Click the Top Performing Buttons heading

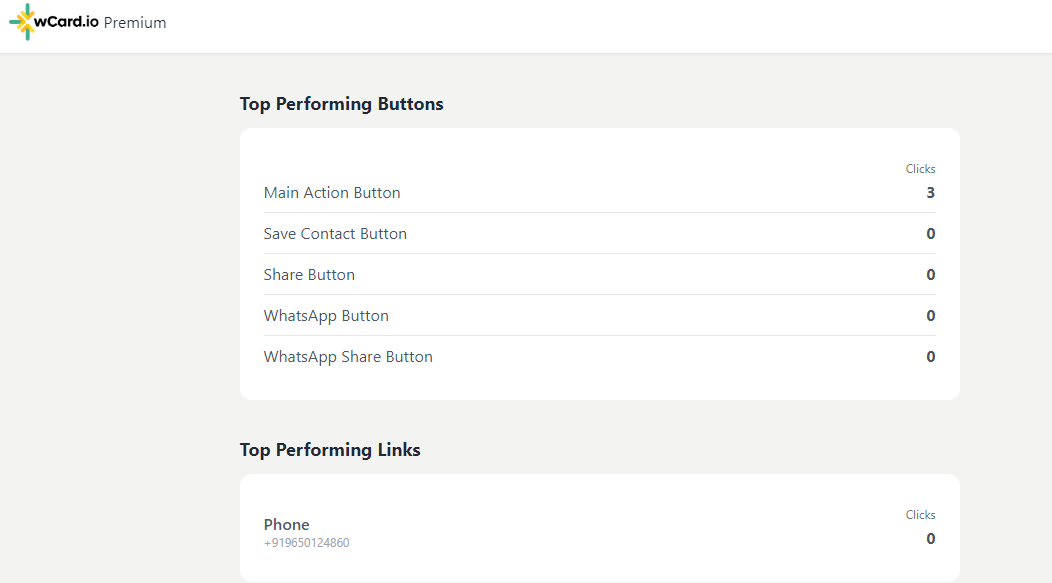[341, 104]
